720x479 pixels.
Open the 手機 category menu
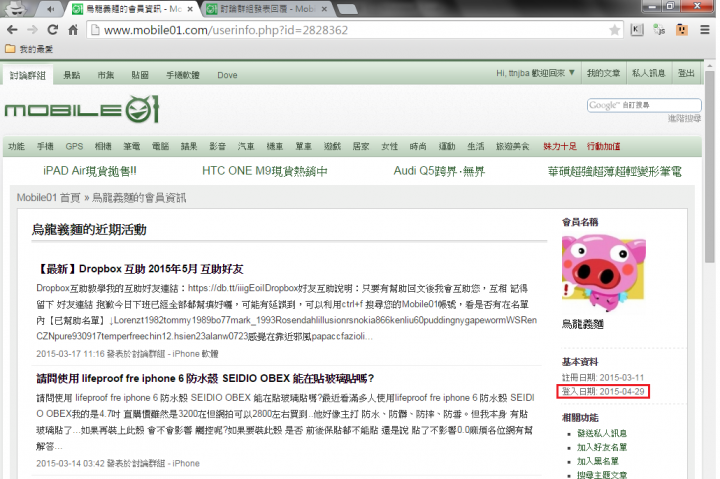45,147
